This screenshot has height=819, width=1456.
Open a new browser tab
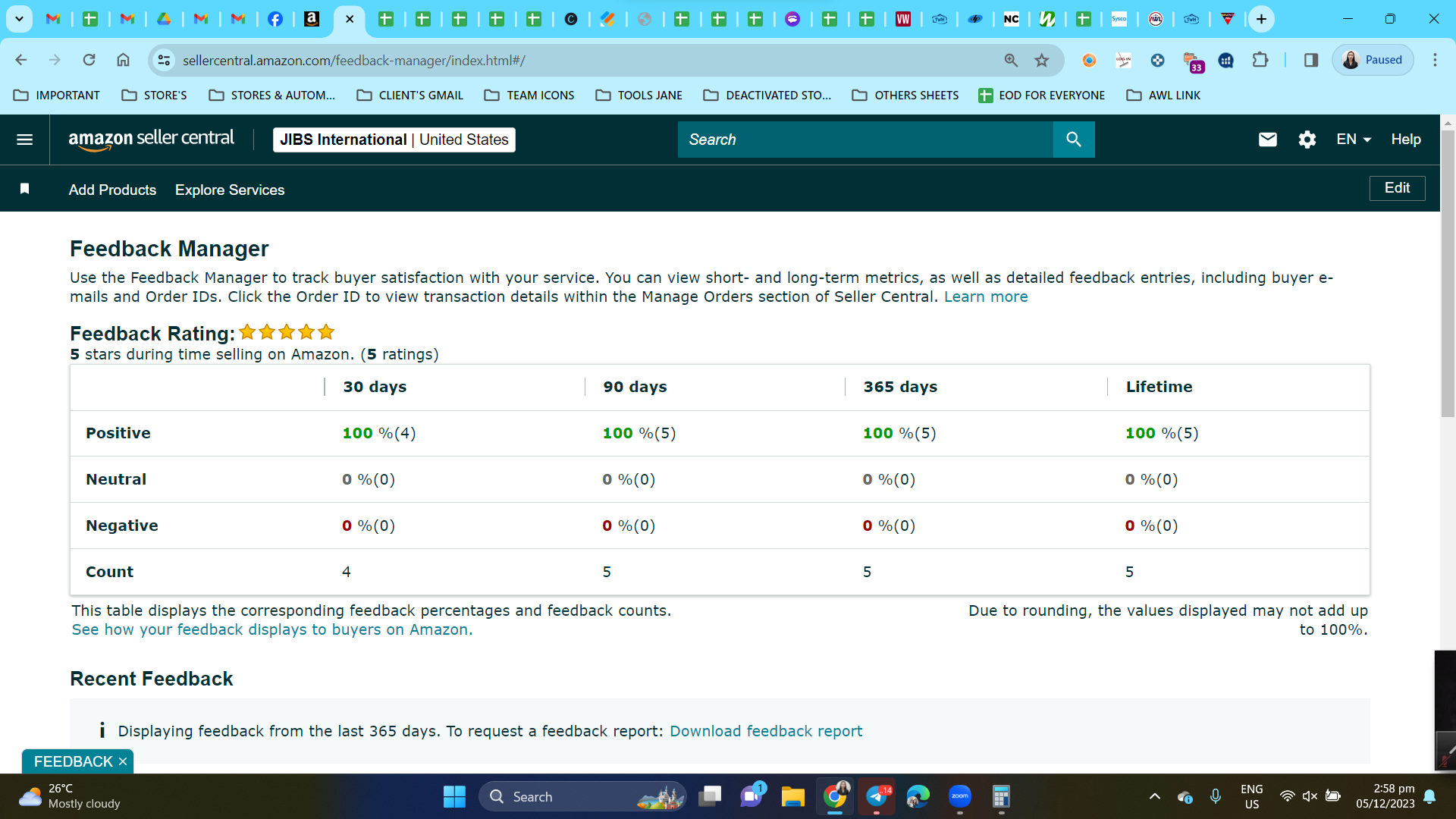[x=1261, y=19]
